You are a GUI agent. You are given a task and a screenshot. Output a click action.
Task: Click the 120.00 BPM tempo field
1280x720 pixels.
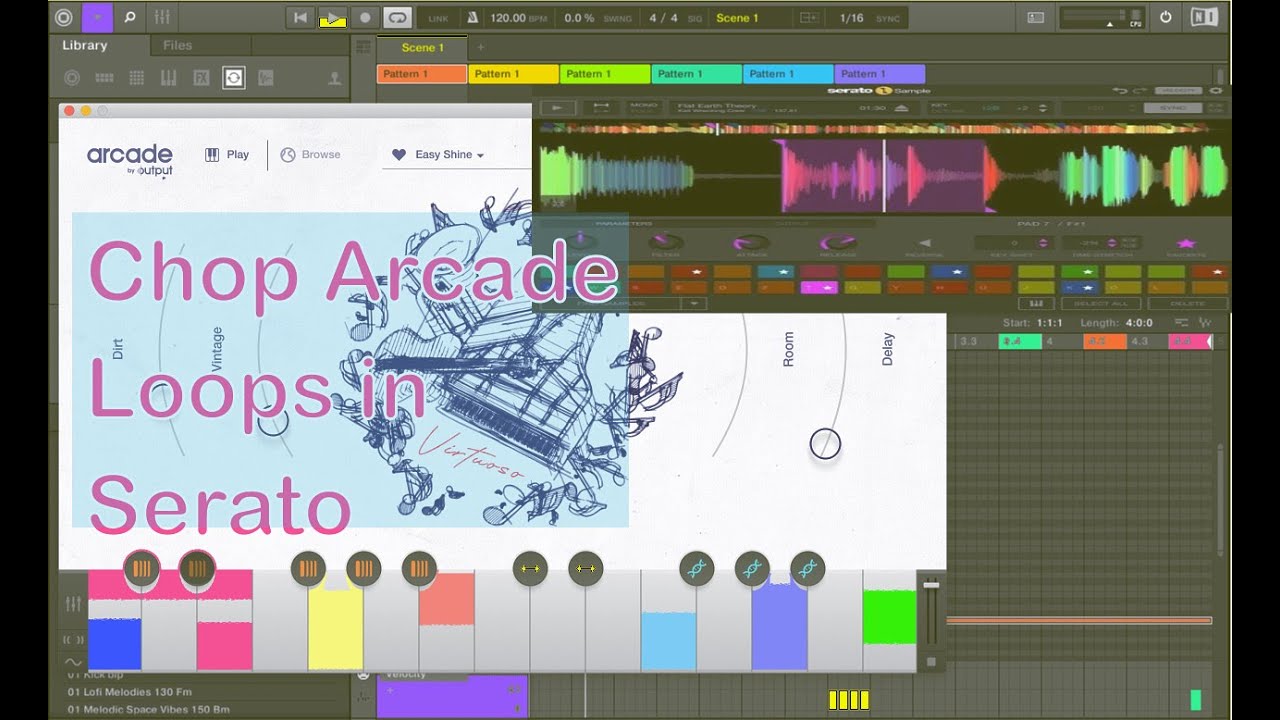click(x=516, y=18)
